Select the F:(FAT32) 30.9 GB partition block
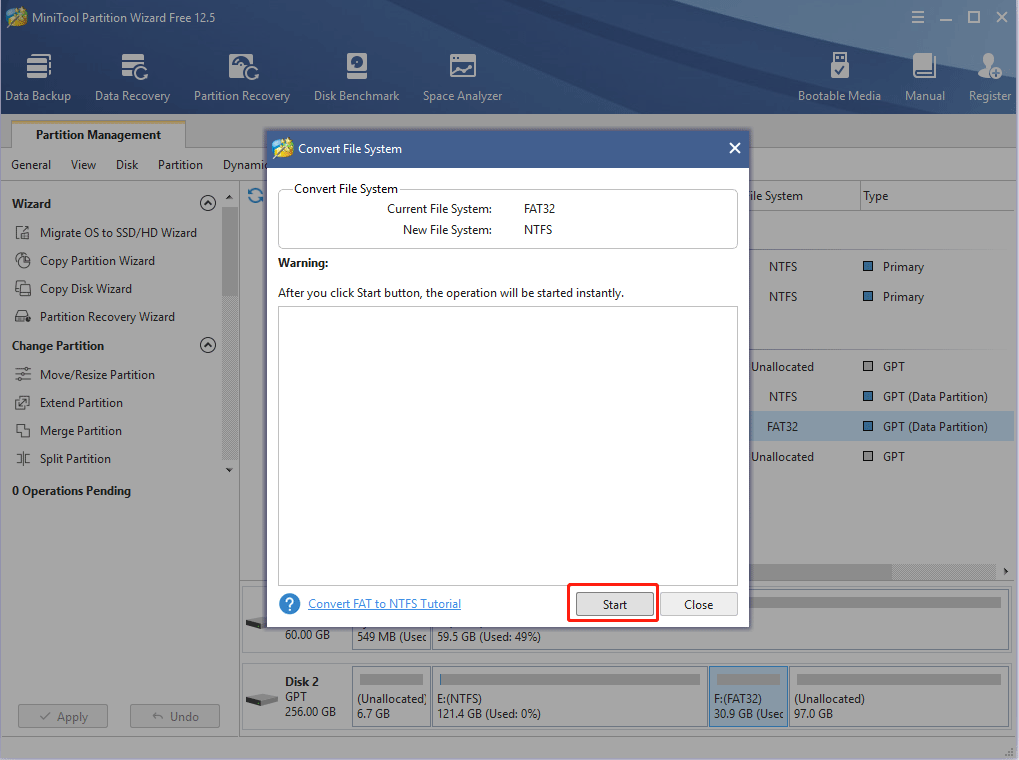This screenshot has width=1019, height=760. [749, 696]
